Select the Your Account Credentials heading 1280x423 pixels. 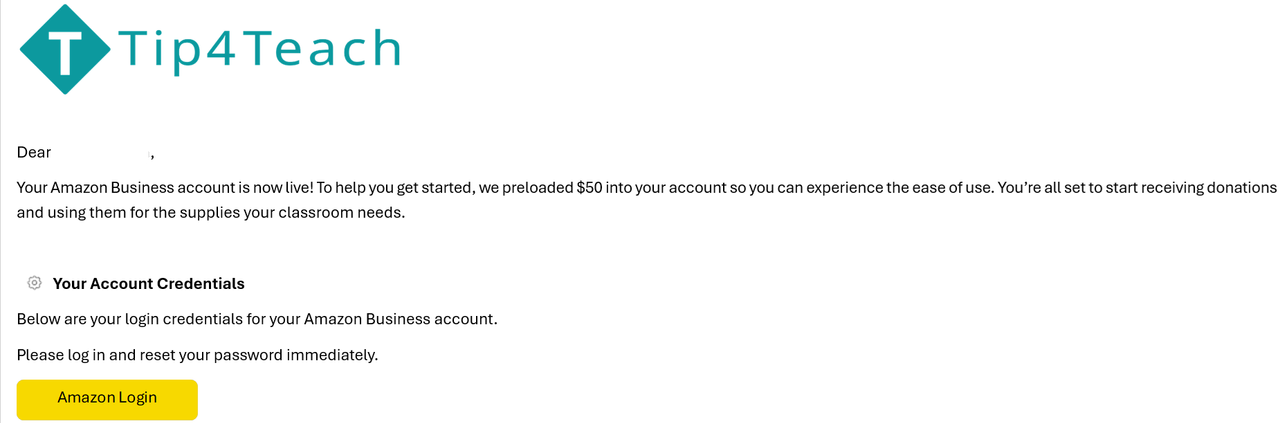point(148,283)
